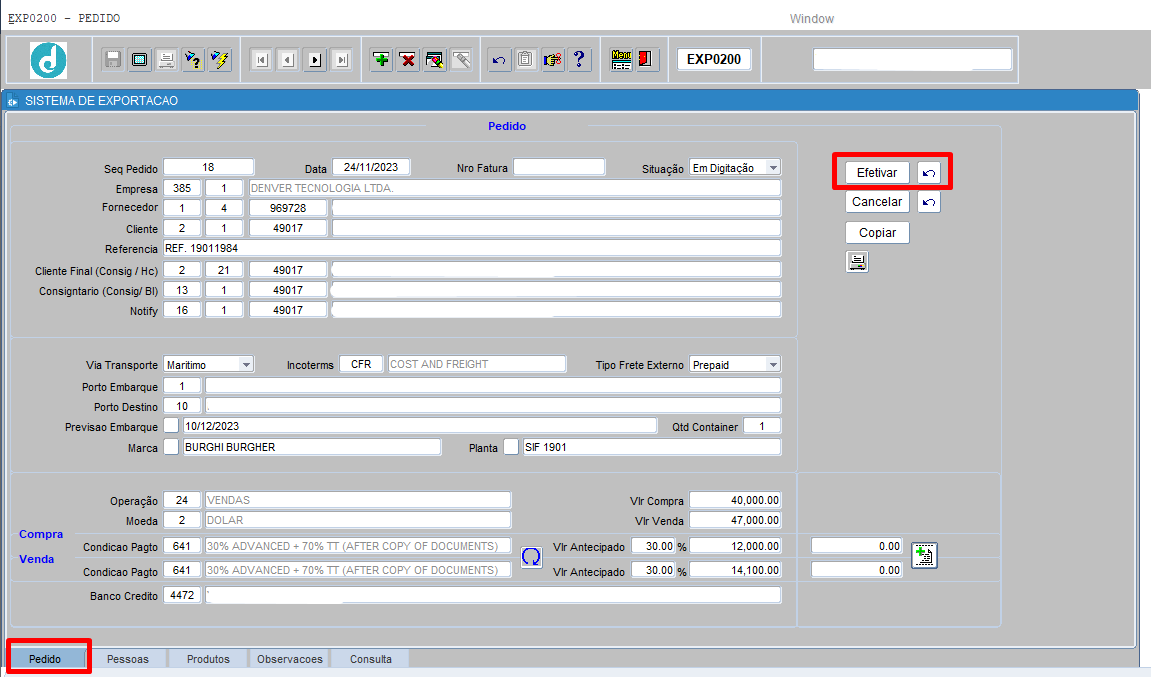Click the Vlr Venda field 47,000.00
This screenshot has width=1151, height=677.
pyautogui.click(x=736, y=520)
